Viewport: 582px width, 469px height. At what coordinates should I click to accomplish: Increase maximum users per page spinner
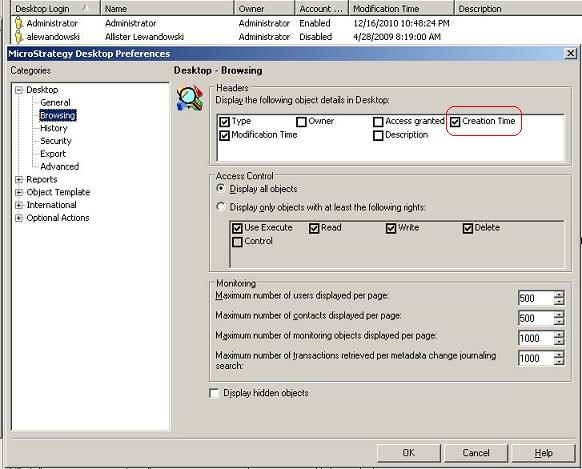pos(559,295)
